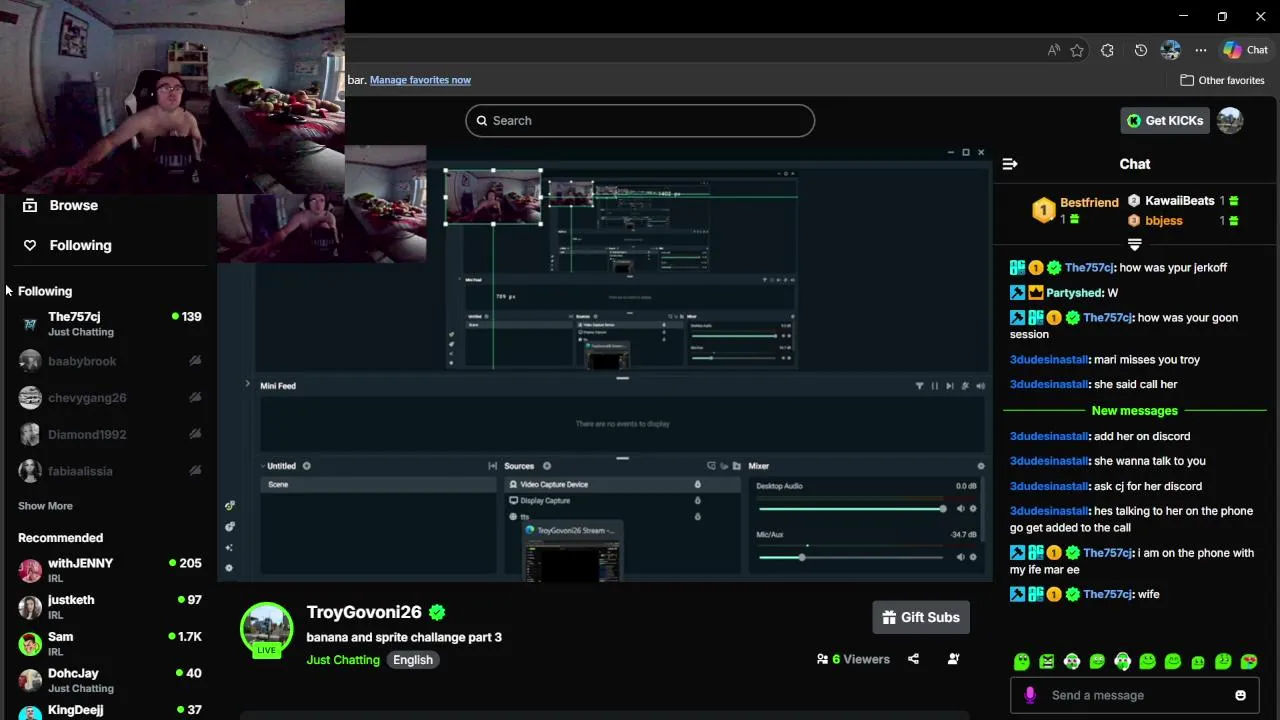Click the Manage favorites now link
Viewport: 1280px width, 720px height.
(420, 80)
